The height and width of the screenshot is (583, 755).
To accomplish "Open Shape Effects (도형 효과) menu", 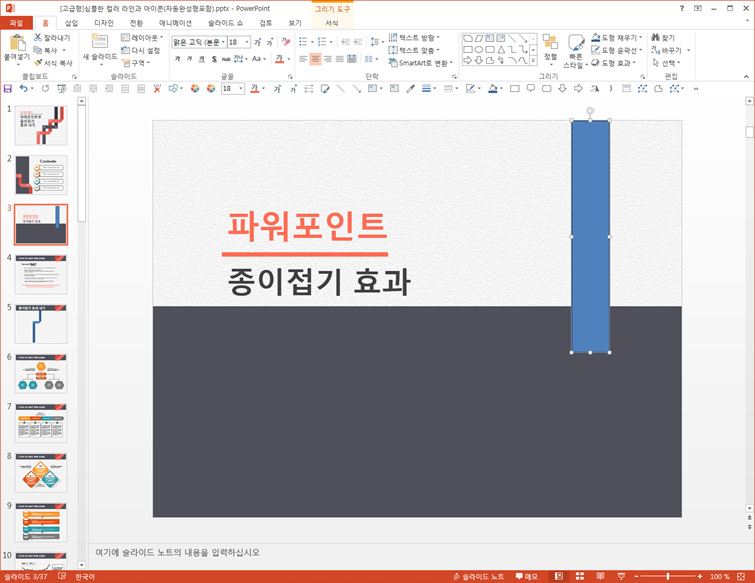I will pos(614,63).
